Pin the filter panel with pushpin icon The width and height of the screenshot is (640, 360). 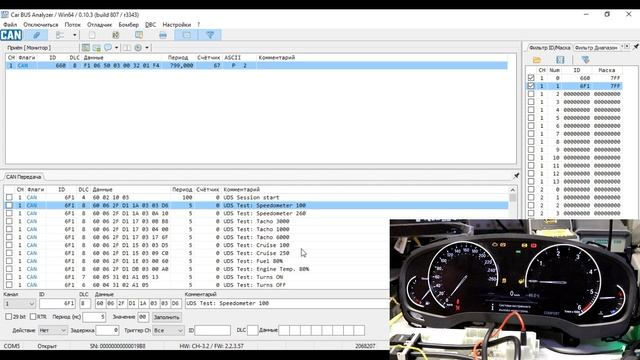point(636,47)
